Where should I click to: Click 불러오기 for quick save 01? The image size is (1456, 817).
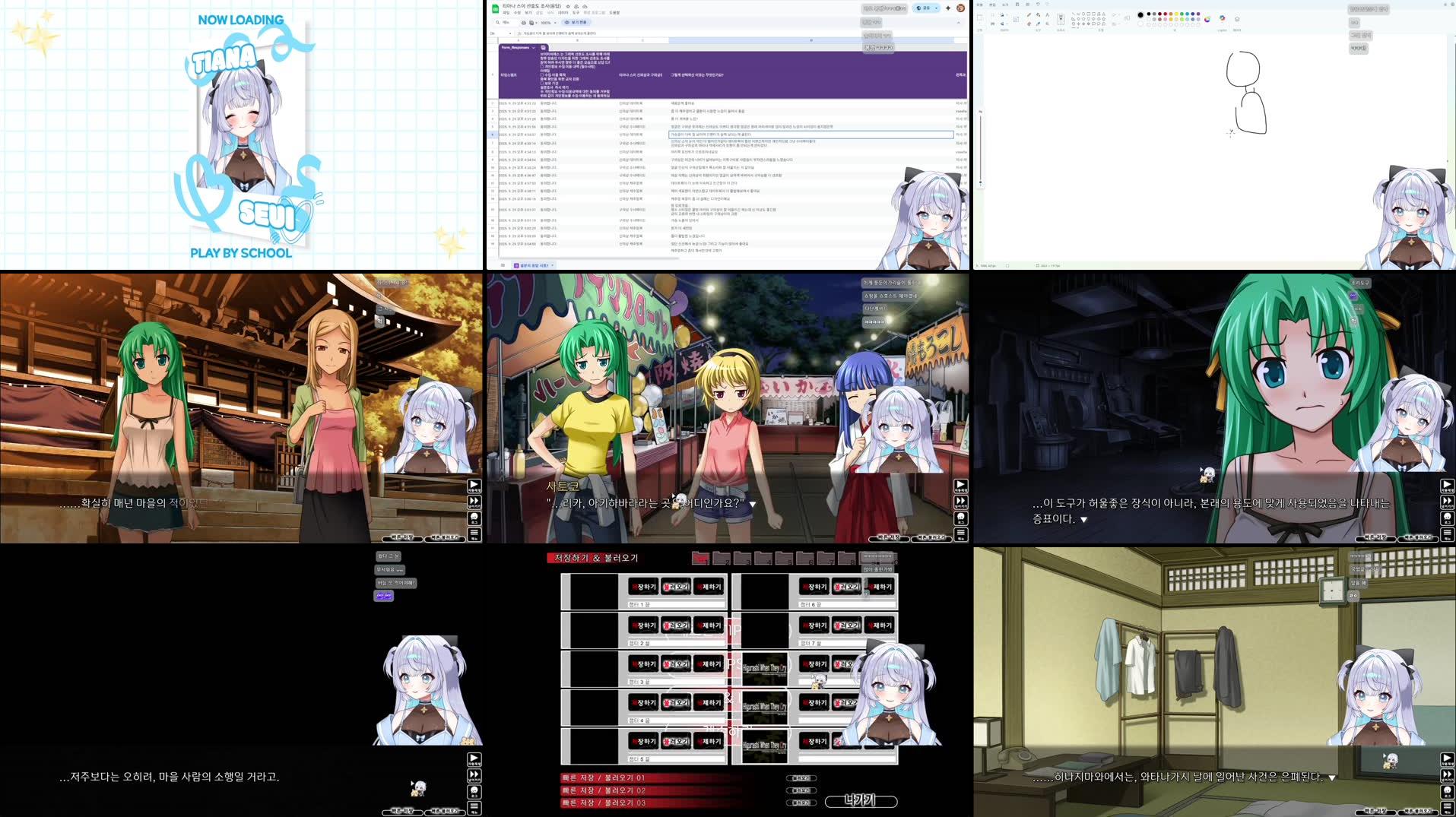tap(801, 778)
